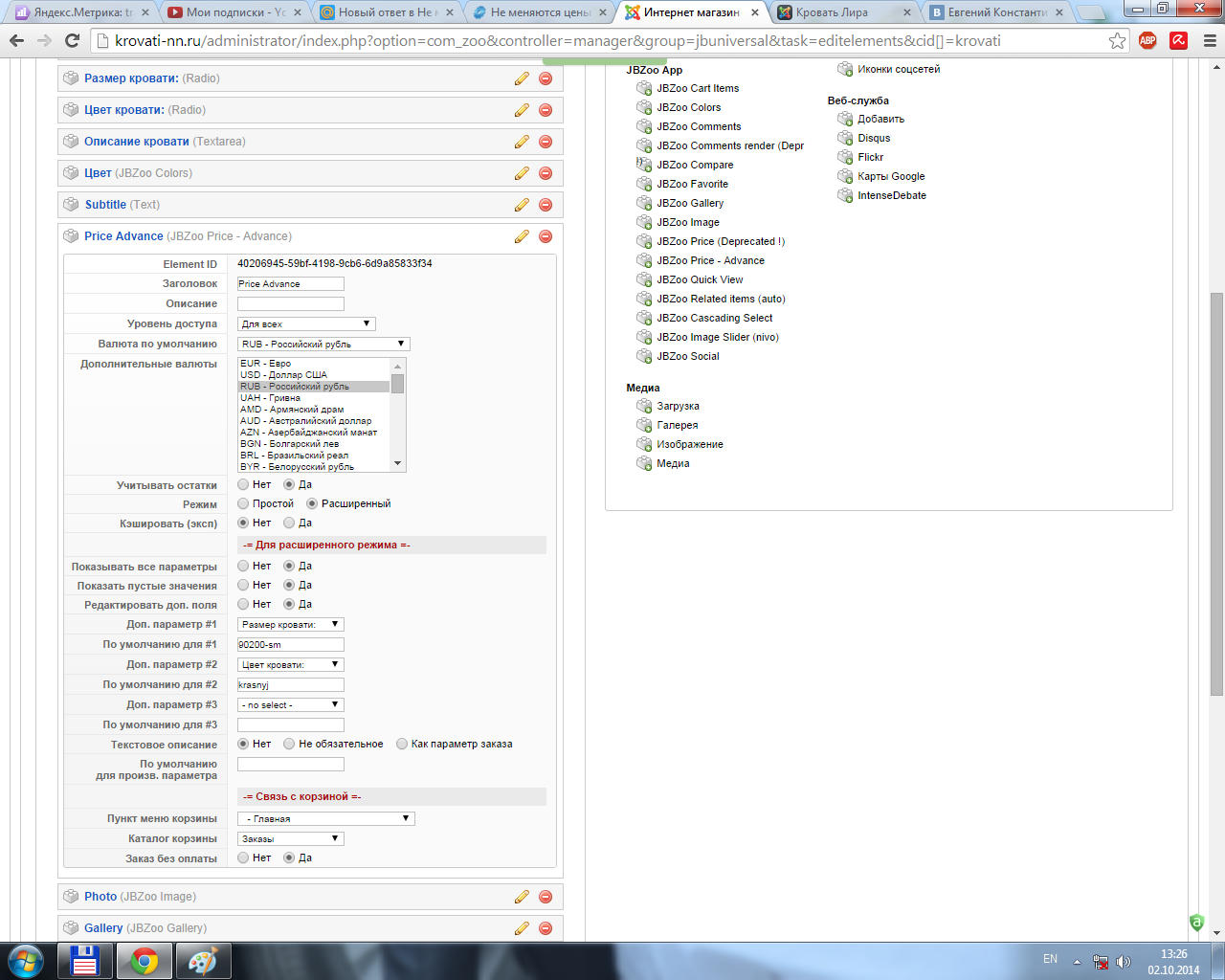
Task: Add the JBZoo Price - Advance element
Action: (x=710, y=260)
